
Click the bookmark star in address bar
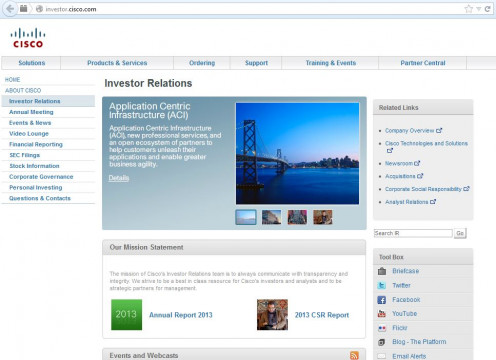pyautogui.click(x=469, y=9)
